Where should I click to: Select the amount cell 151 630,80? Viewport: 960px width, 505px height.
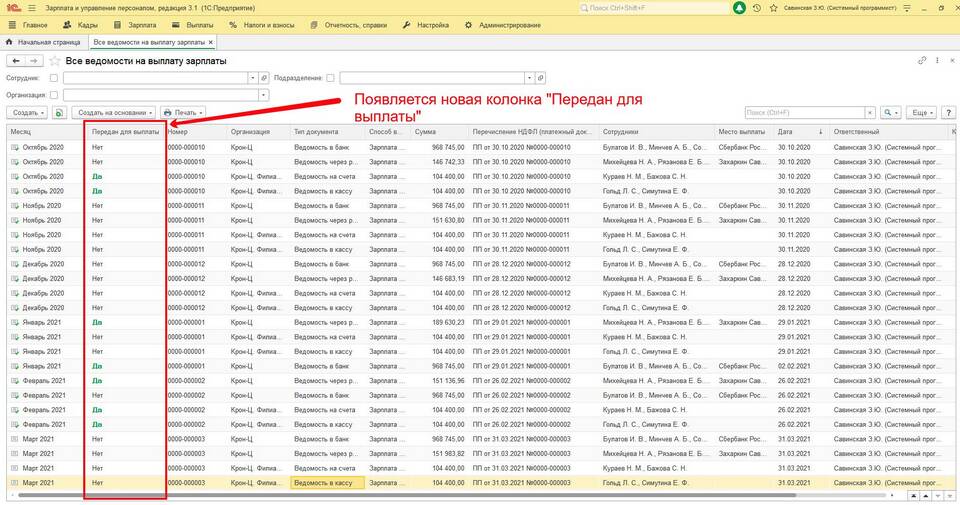(440, 220)
